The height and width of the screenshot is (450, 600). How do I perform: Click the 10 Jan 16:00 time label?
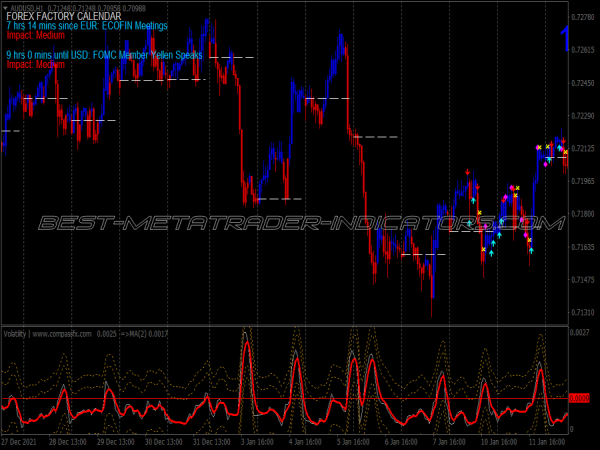(499, 442)
